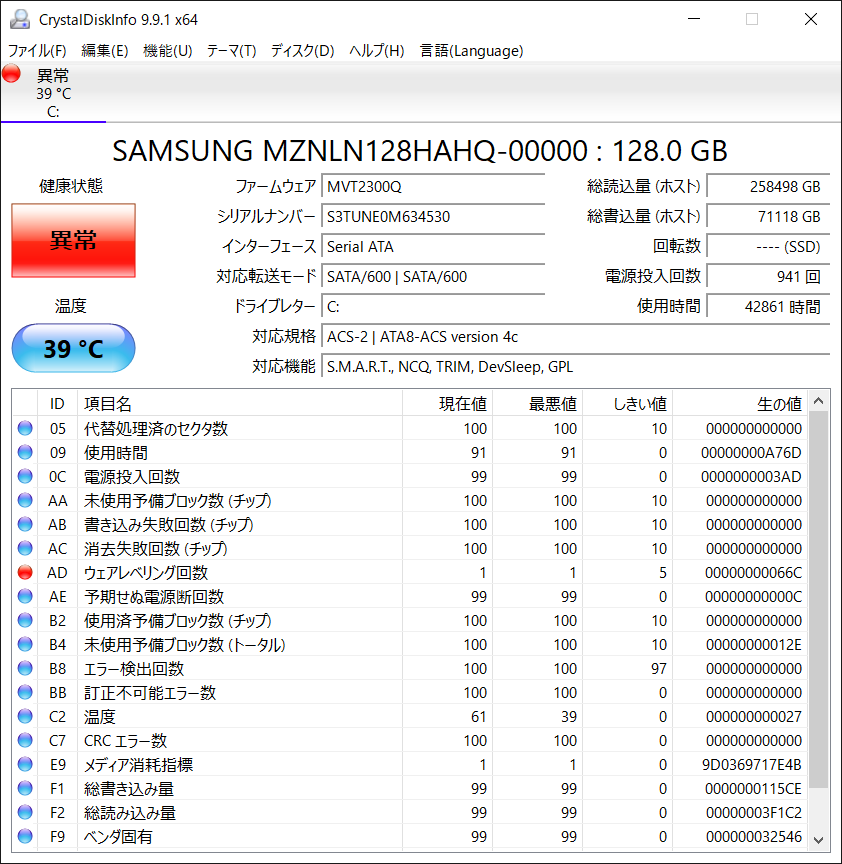Open the ディスク(D) menu
This screenshot has width=842, height=864.
click(x=303, y=51)
